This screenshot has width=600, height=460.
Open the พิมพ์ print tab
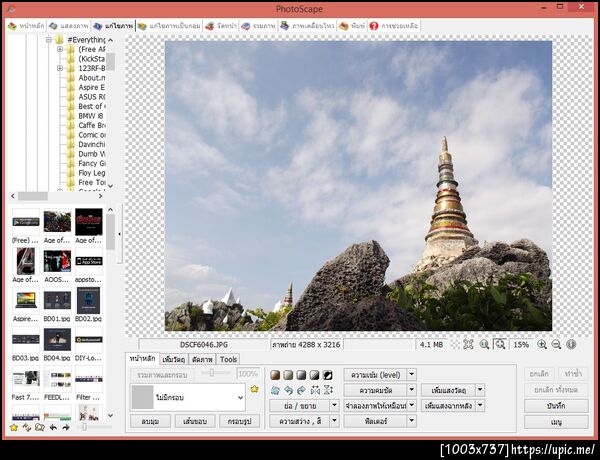(x=352, y=26)
